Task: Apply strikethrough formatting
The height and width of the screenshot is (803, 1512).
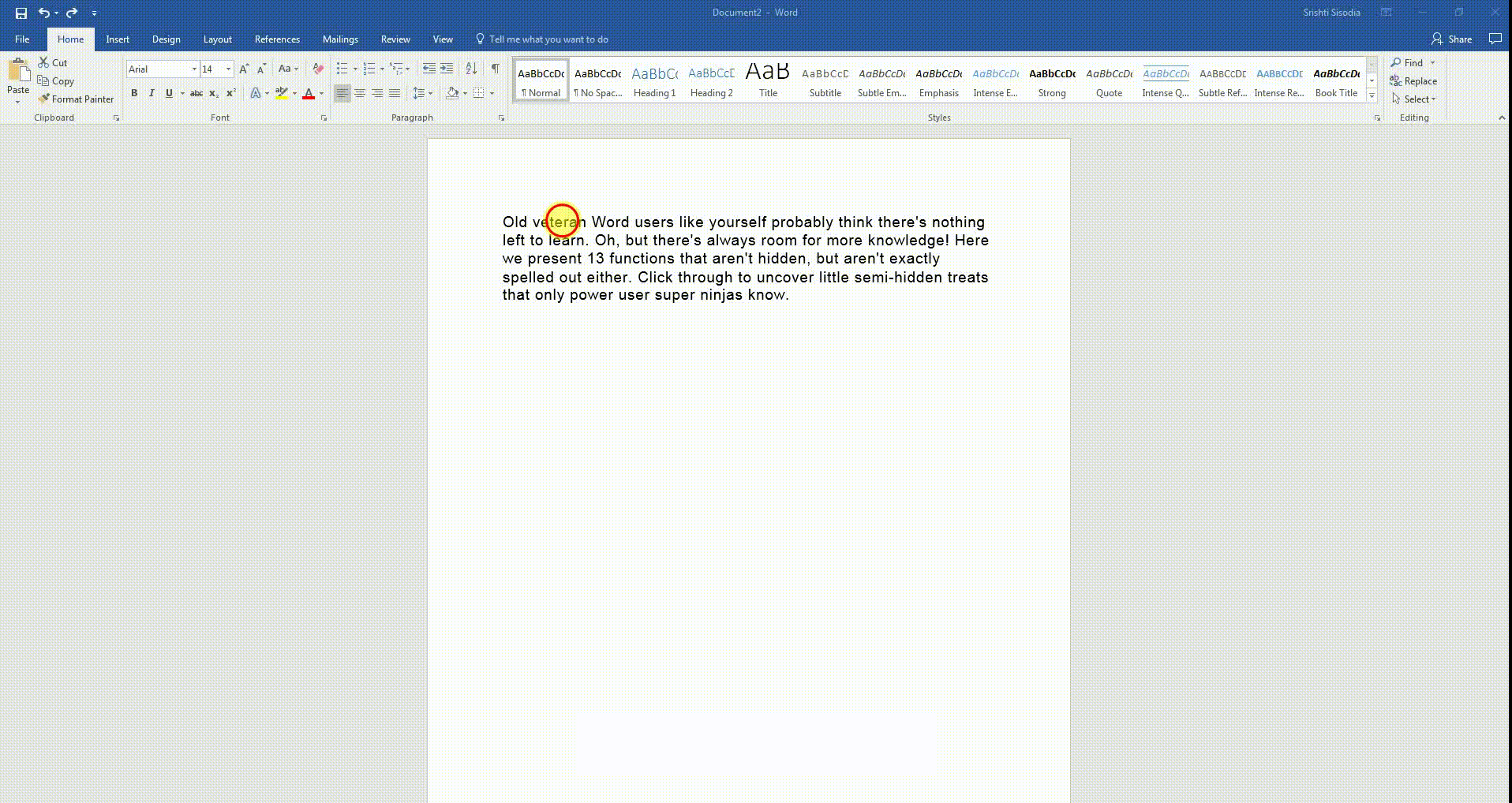Action: (196, 93)
